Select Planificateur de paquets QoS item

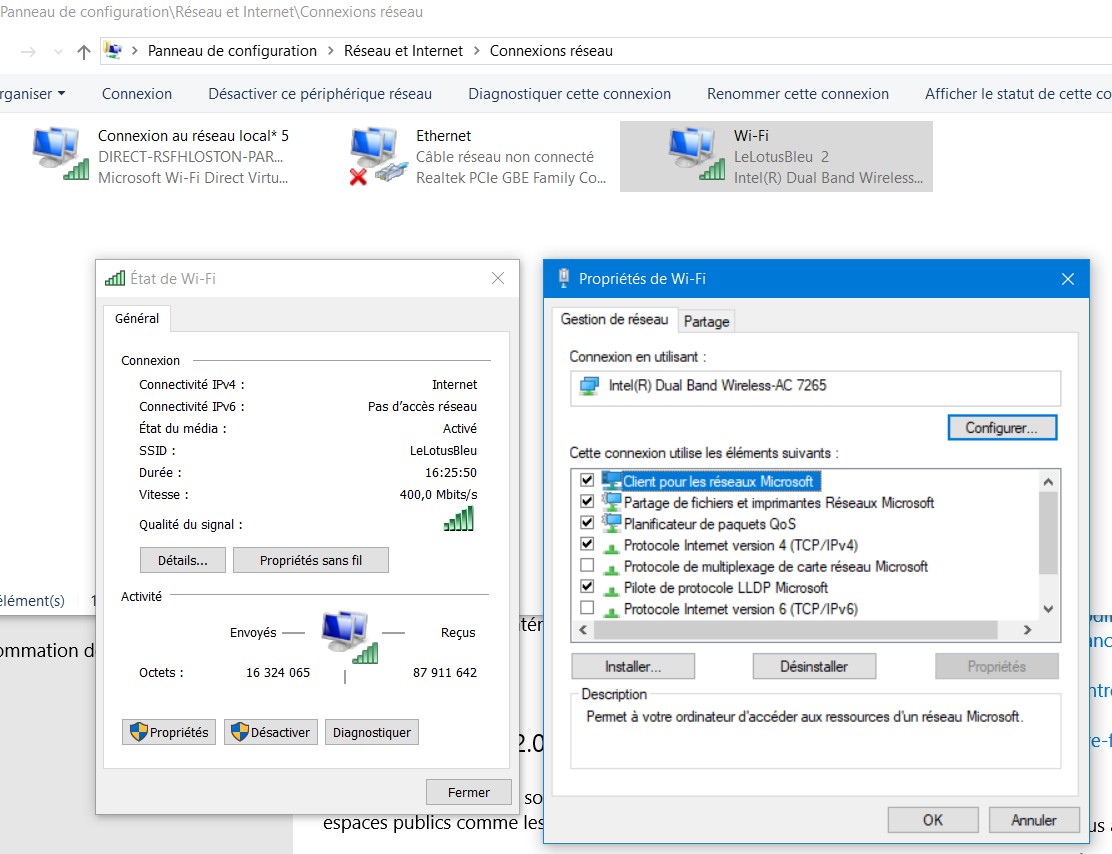pos(709,524)
